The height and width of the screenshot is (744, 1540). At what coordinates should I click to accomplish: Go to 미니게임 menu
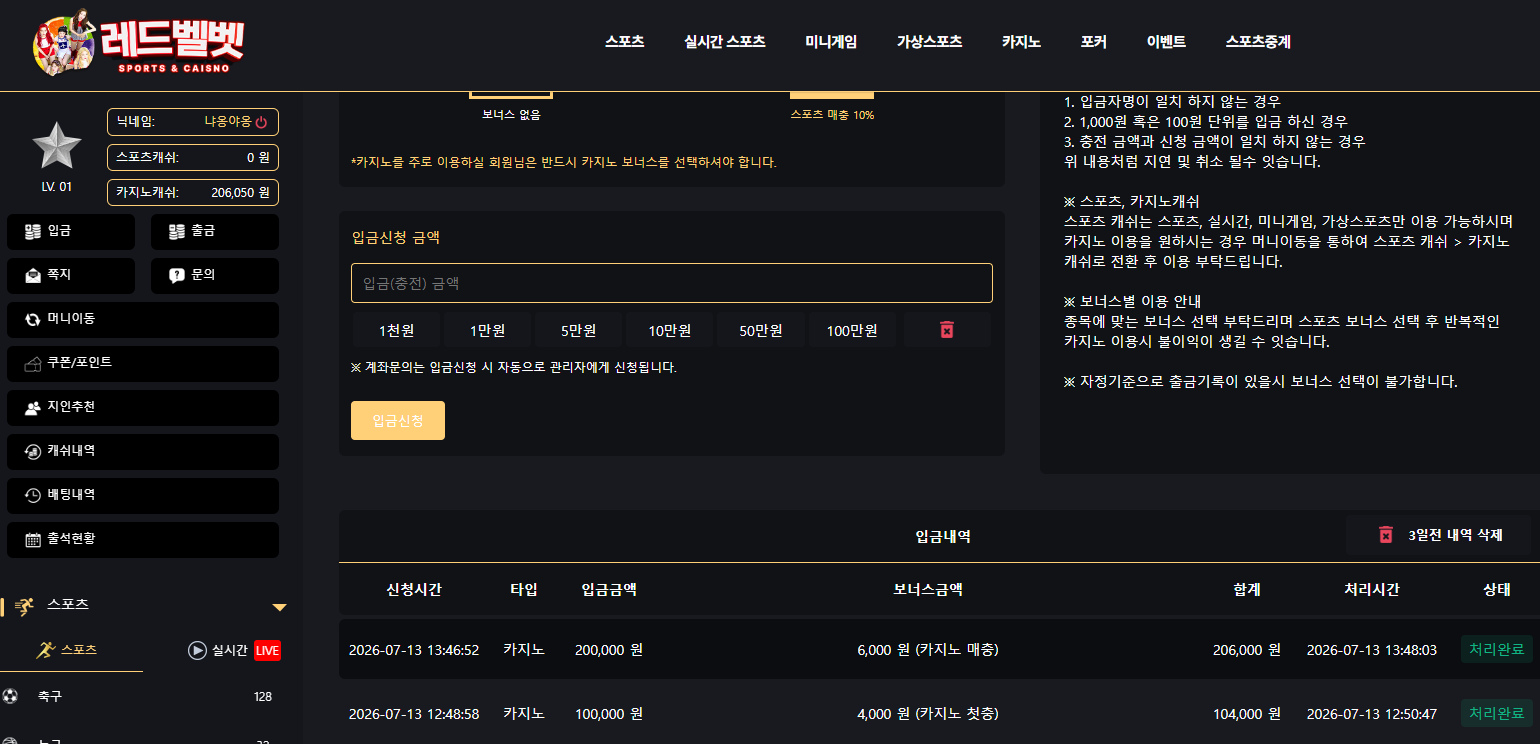pos(831,42)
